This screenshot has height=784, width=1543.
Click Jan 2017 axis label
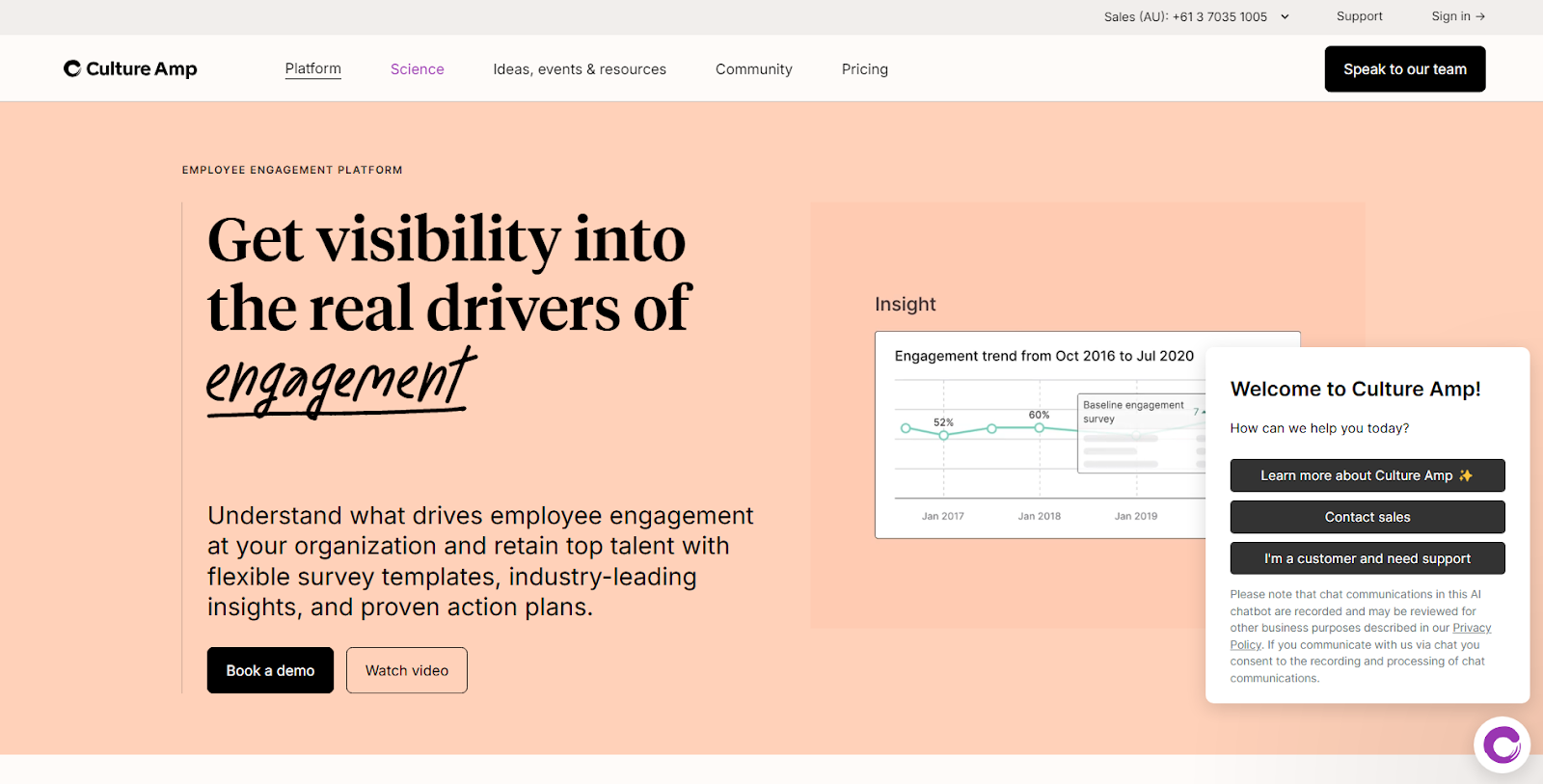[x=943, y=516]
